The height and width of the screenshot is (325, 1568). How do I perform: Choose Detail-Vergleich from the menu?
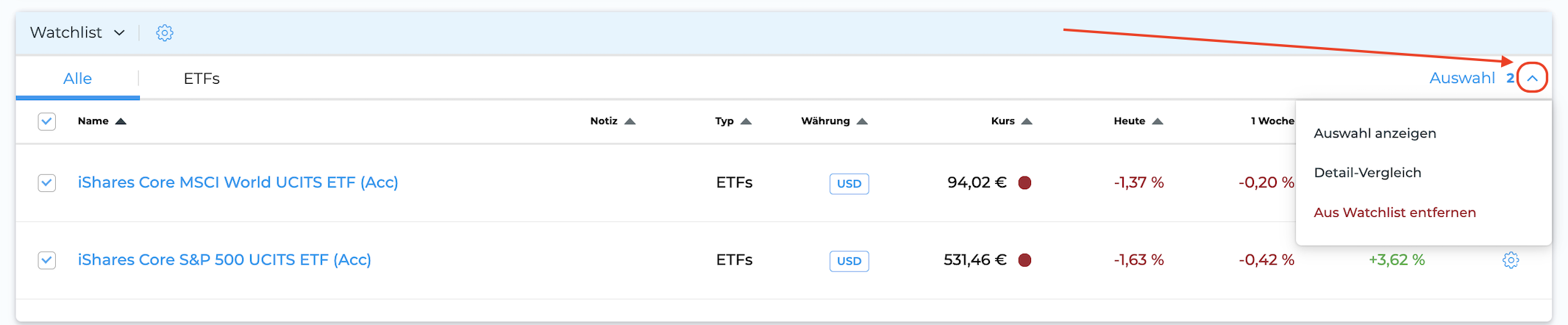[1367, 173]
